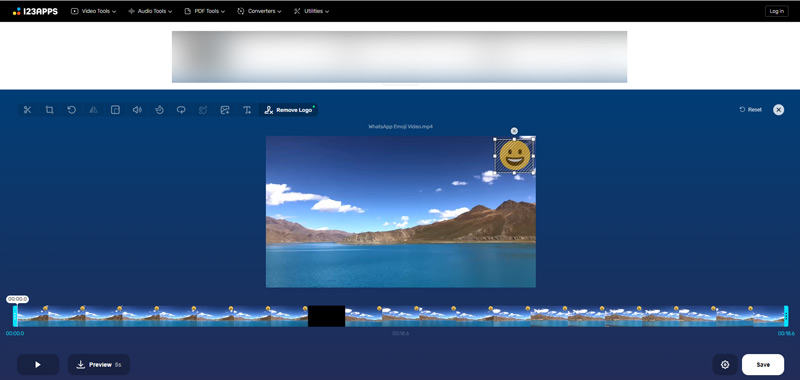Open the Utilities menu
The width and height of the screenshot is (800, 380).
point(311,11)
